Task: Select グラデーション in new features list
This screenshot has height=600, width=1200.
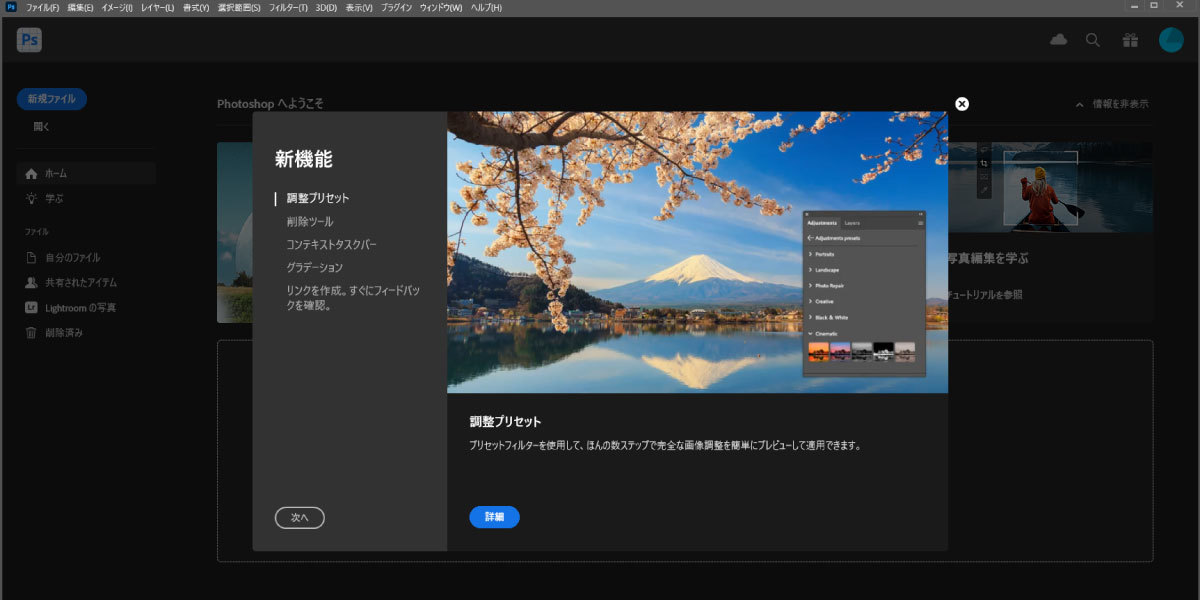Action: click(315, 267)
